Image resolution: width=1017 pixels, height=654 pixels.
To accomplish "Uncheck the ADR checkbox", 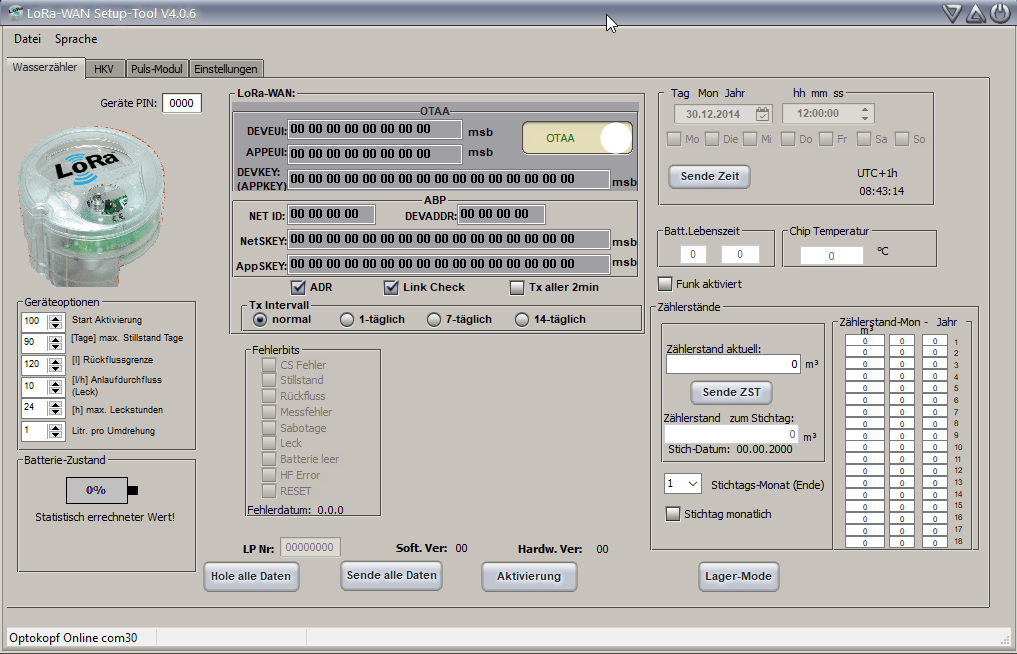I will 298,287.
